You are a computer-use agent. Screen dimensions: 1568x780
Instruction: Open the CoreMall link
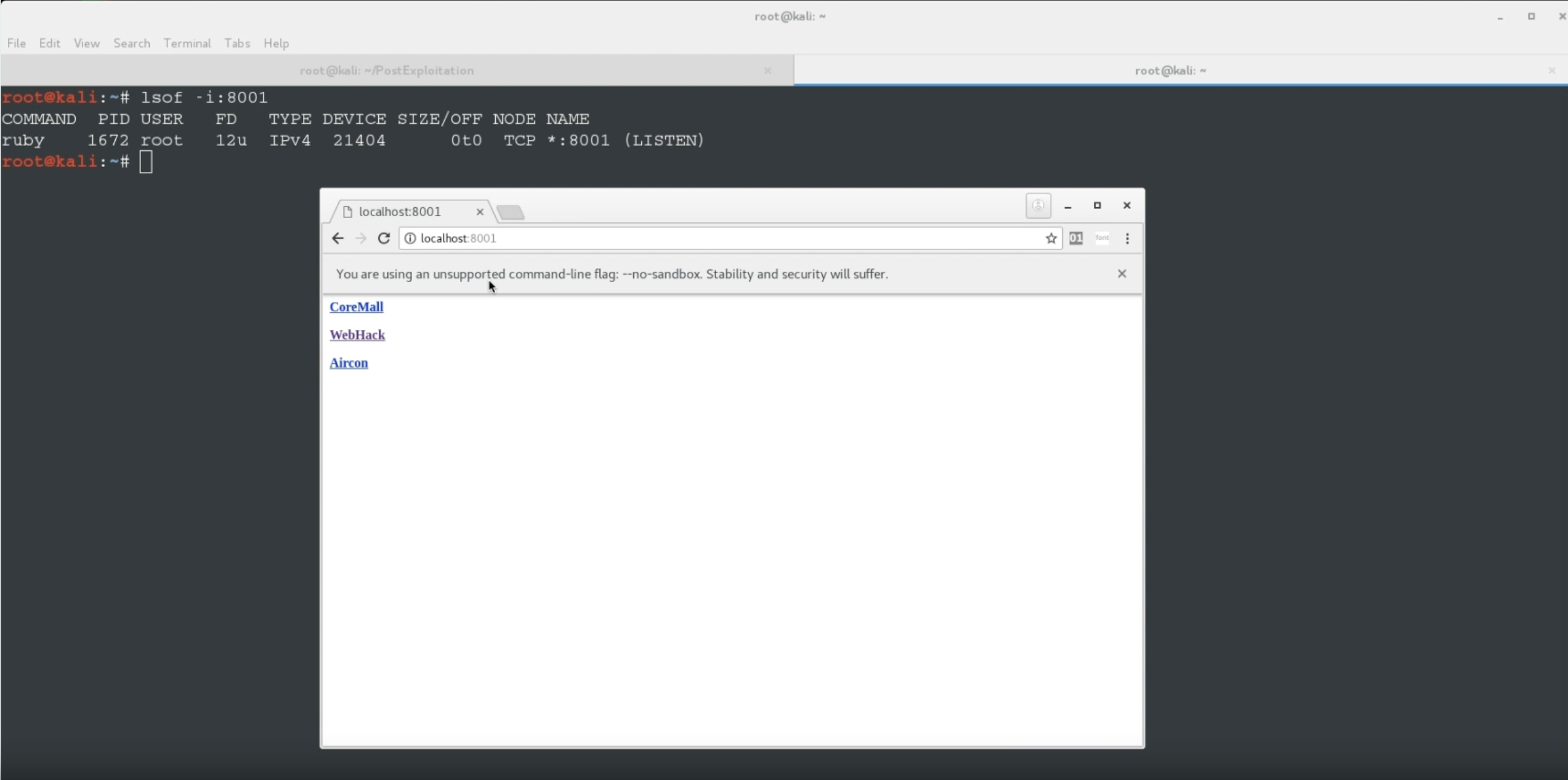pyautogui.click(x=356, y=307)
